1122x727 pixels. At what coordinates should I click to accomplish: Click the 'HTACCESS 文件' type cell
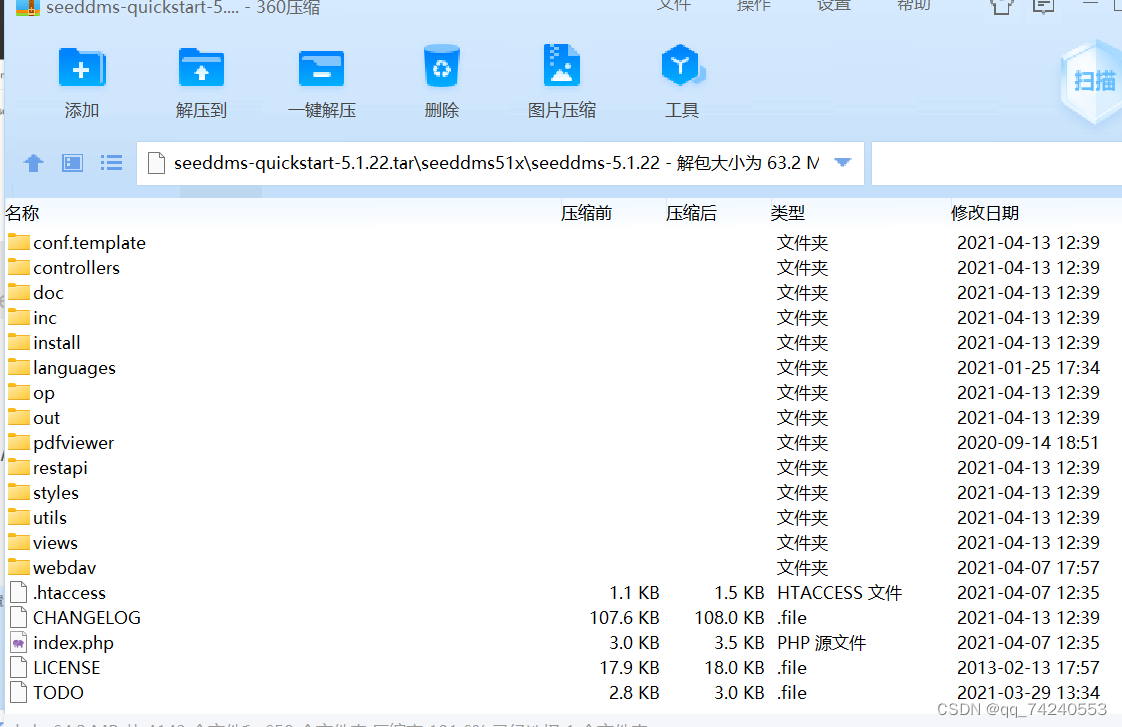tap(839, 592)
